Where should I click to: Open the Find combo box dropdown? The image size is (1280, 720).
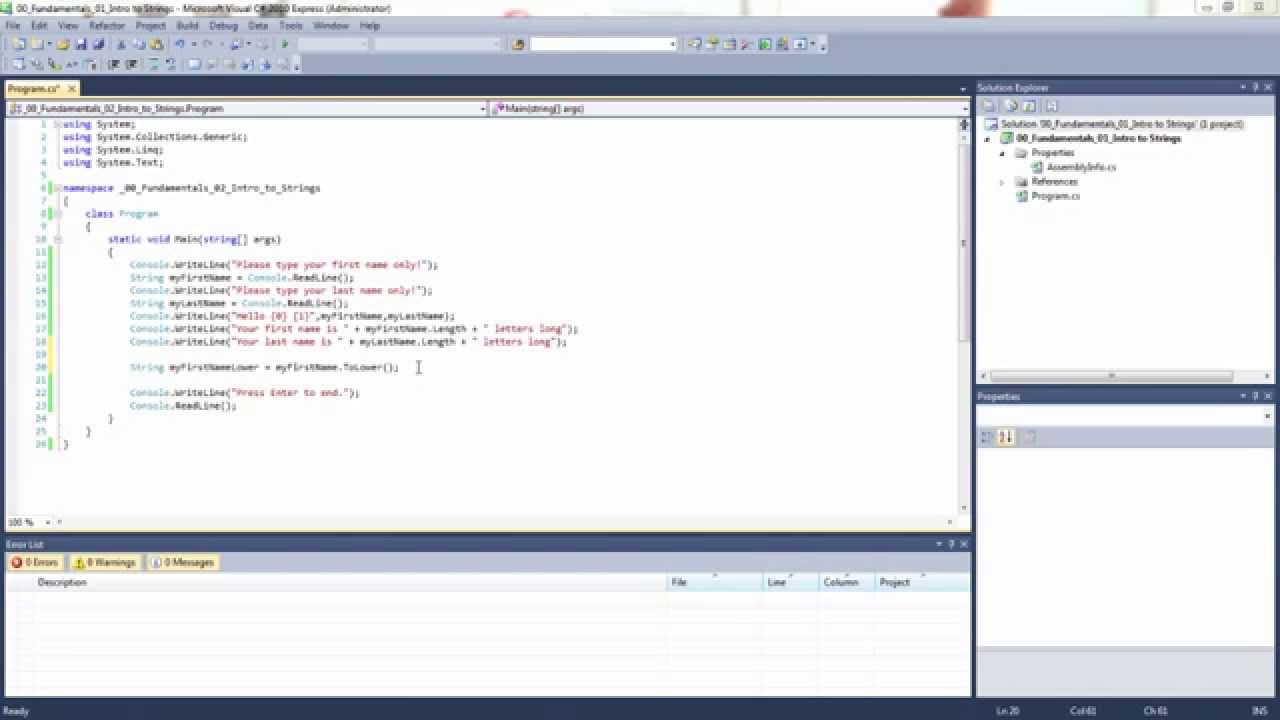673,44
